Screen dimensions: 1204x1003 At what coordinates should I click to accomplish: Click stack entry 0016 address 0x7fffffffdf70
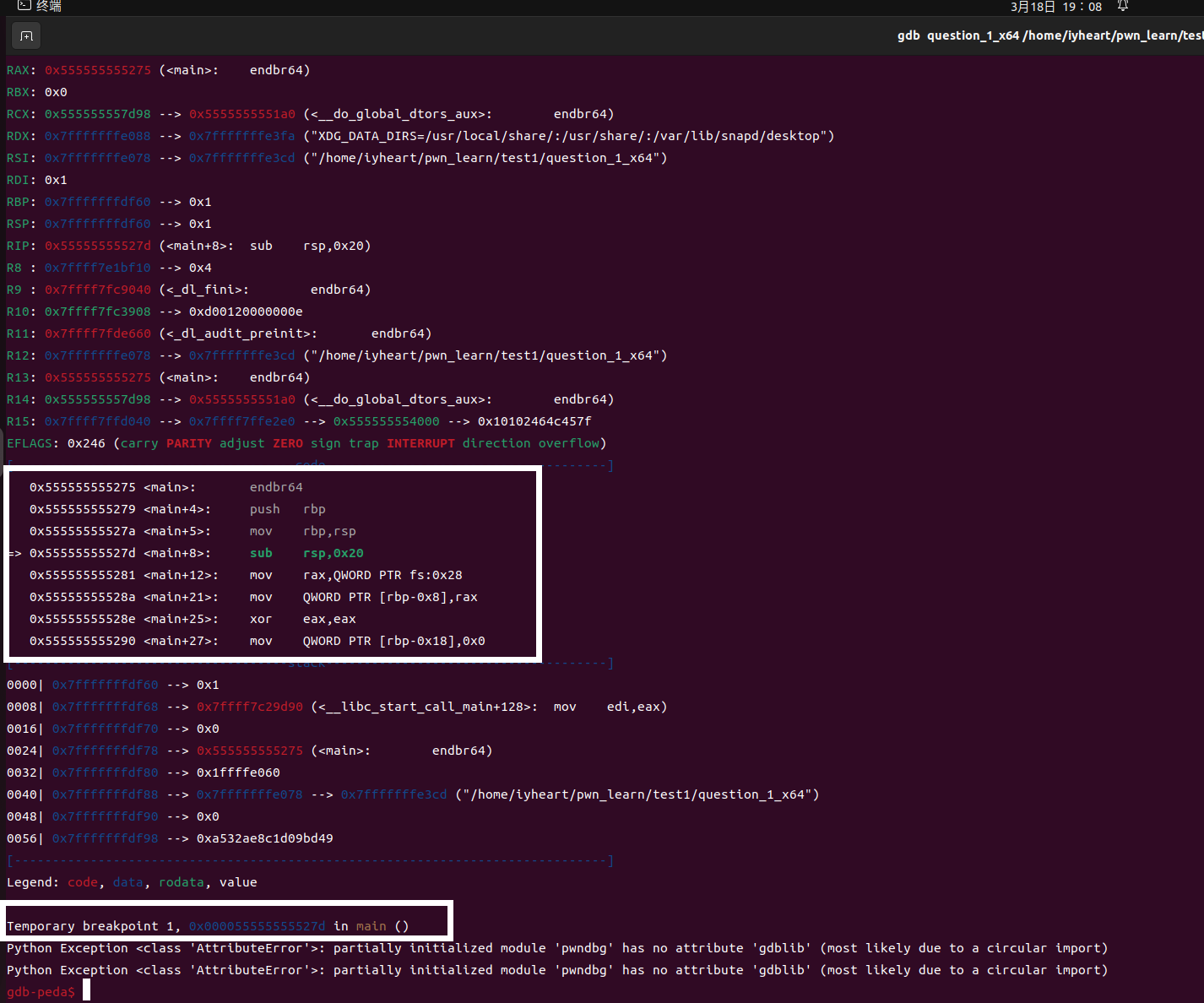[106, 729]
